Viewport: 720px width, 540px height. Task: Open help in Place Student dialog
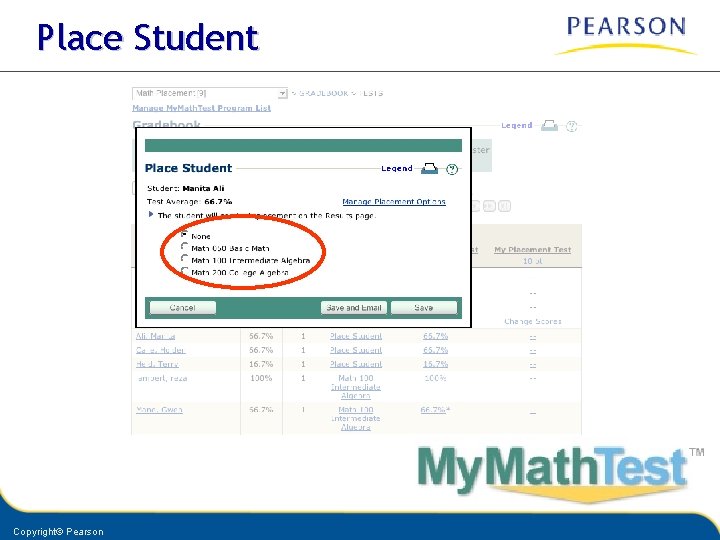coord(452,169)
